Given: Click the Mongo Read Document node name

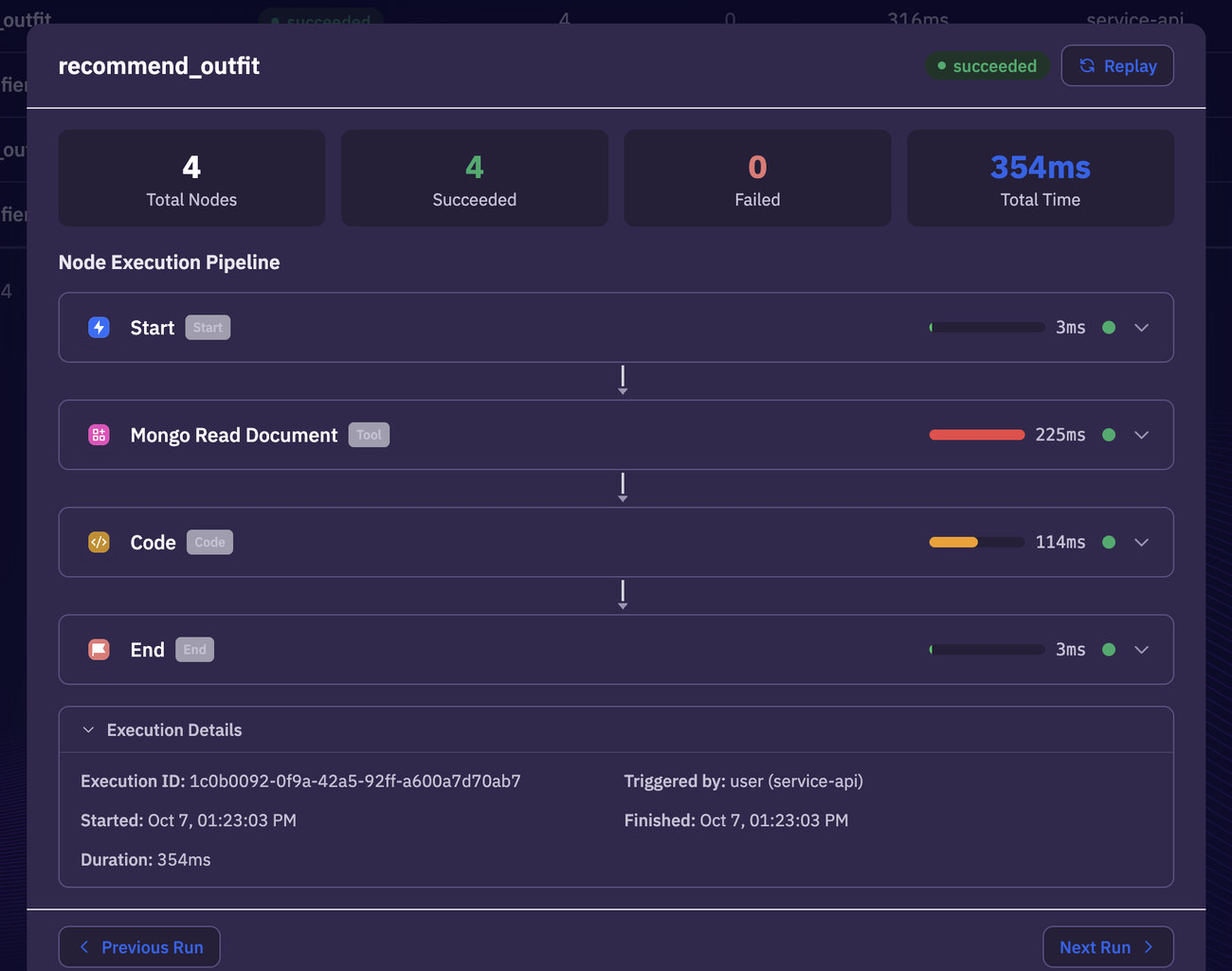Looking at the screenshot, I should point(234,435).
